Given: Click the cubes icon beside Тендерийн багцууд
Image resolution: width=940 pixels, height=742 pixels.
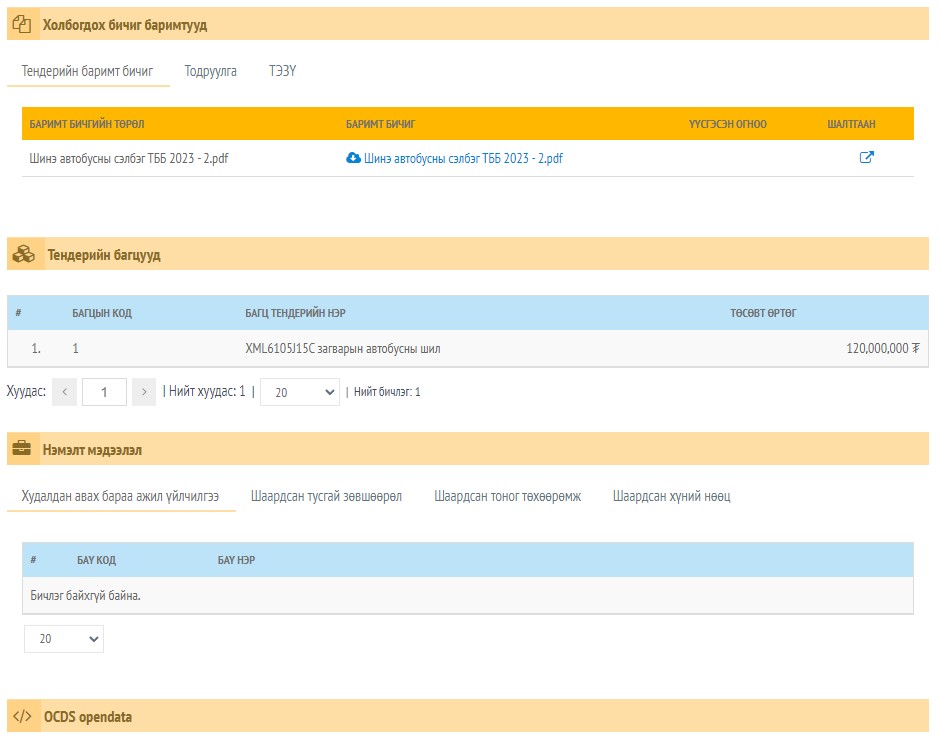Looking at the screenshot, I should tap(24, 254).
